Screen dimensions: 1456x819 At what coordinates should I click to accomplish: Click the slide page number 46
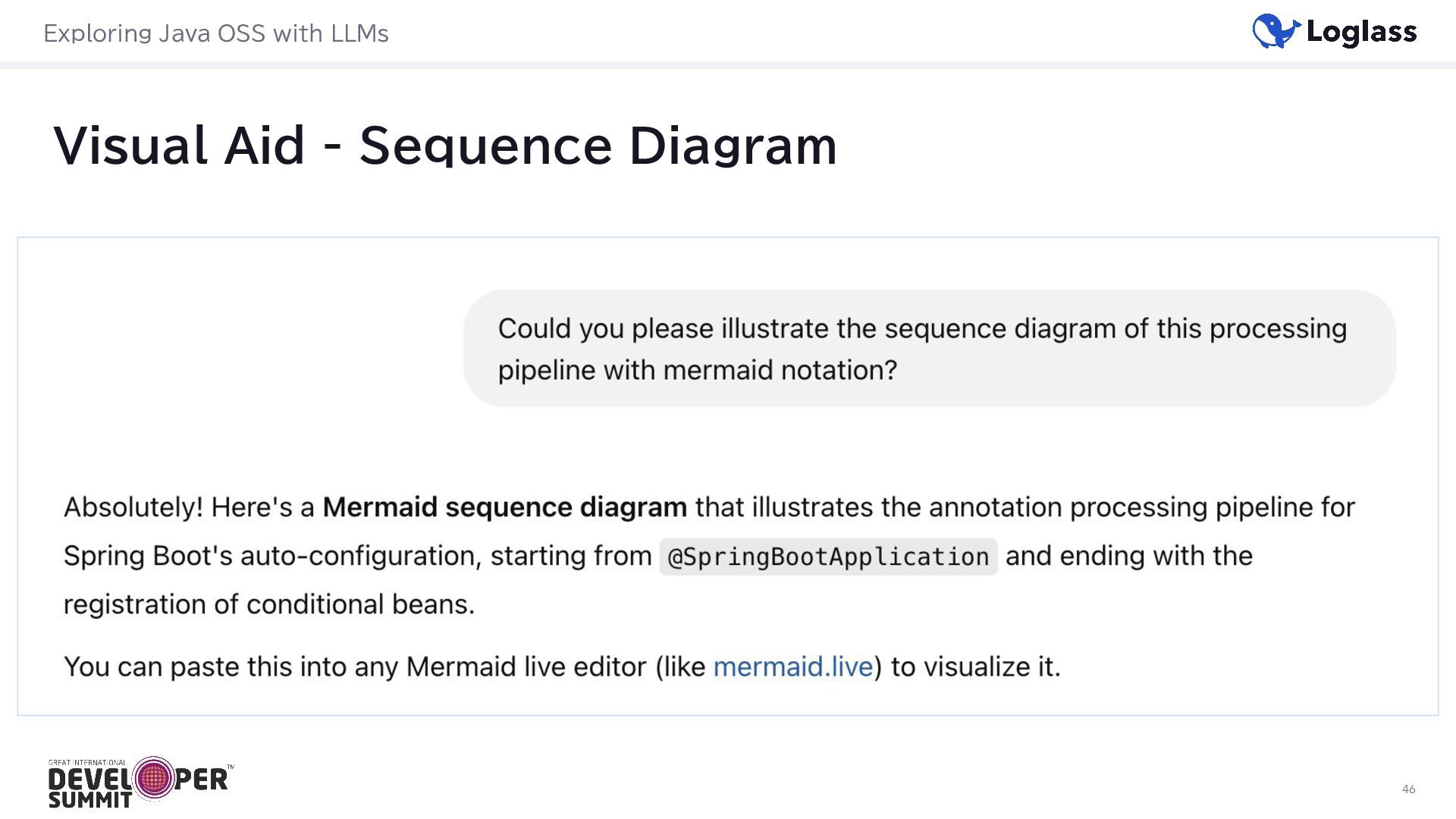click(1408, 789)
